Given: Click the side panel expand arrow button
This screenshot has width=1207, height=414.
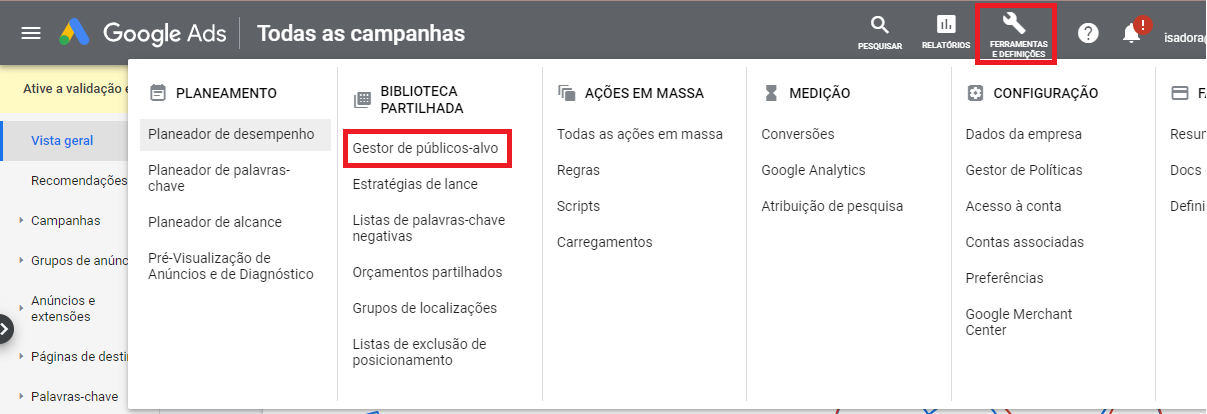Looking at the screenshot, I should [4, 328].
